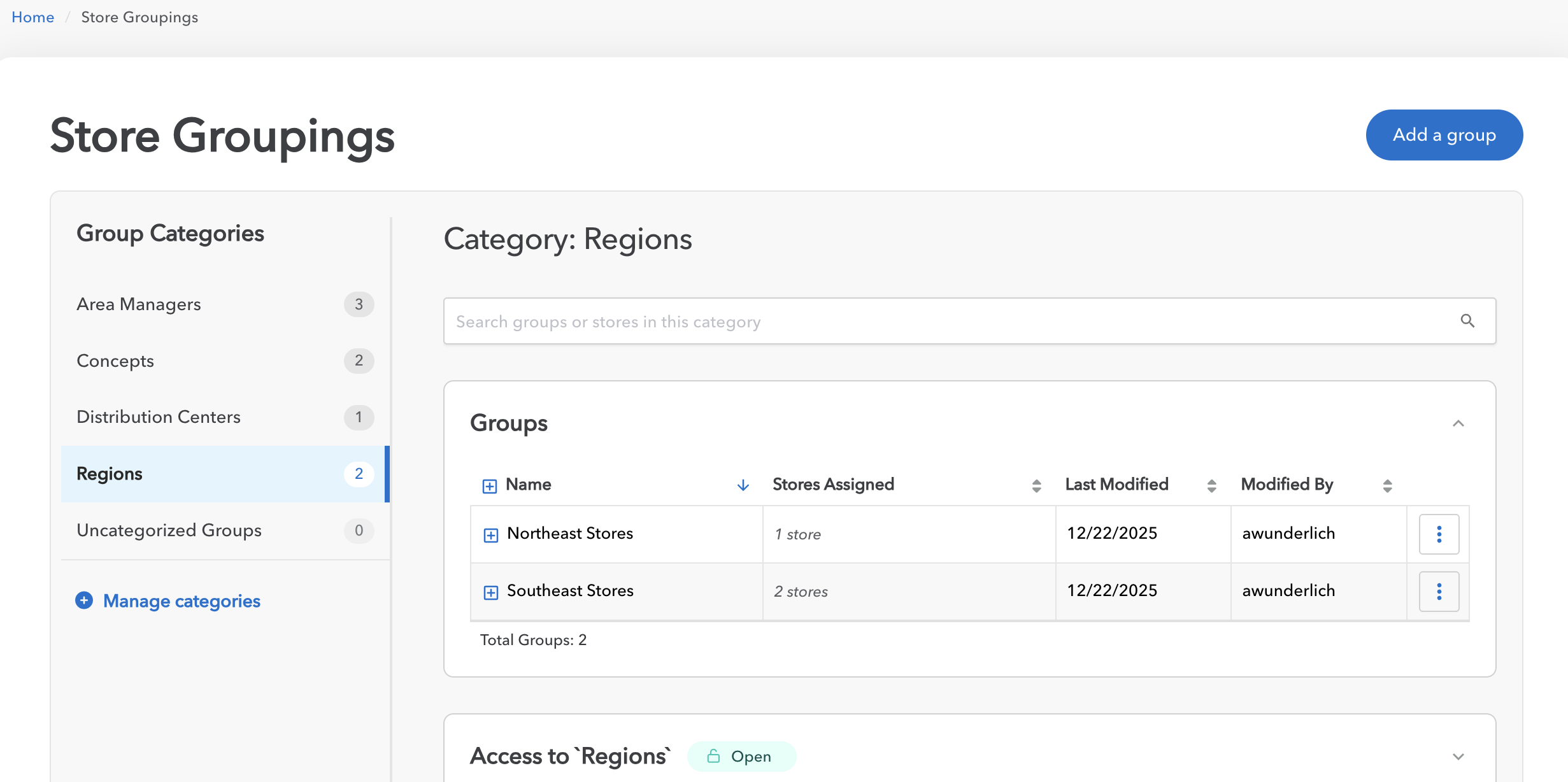Sort by Stores Assigned column arrows

(x=1036, y=486)
